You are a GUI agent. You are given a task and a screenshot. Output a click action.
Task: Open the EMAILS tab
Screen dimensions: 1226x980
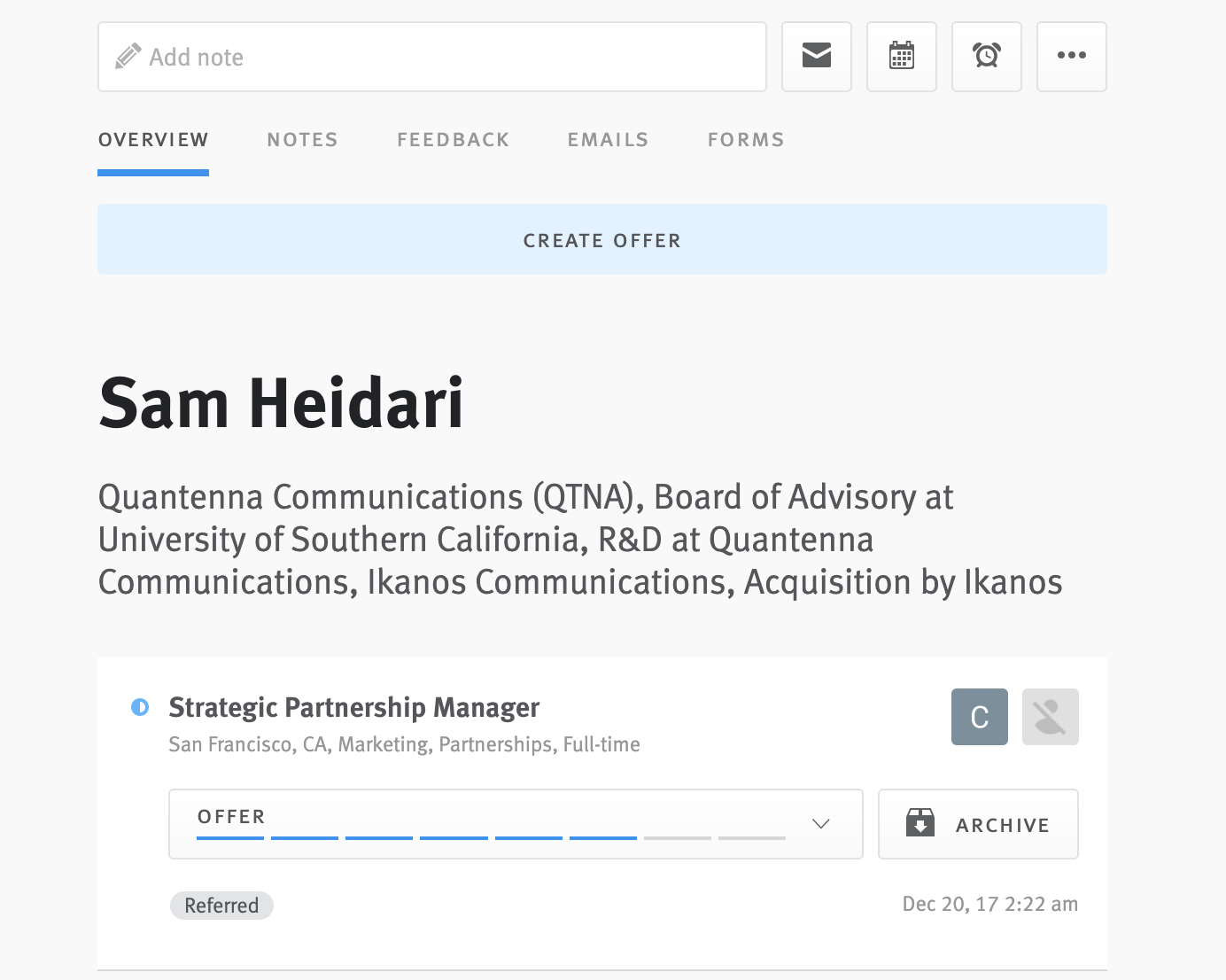pos(608,139)
